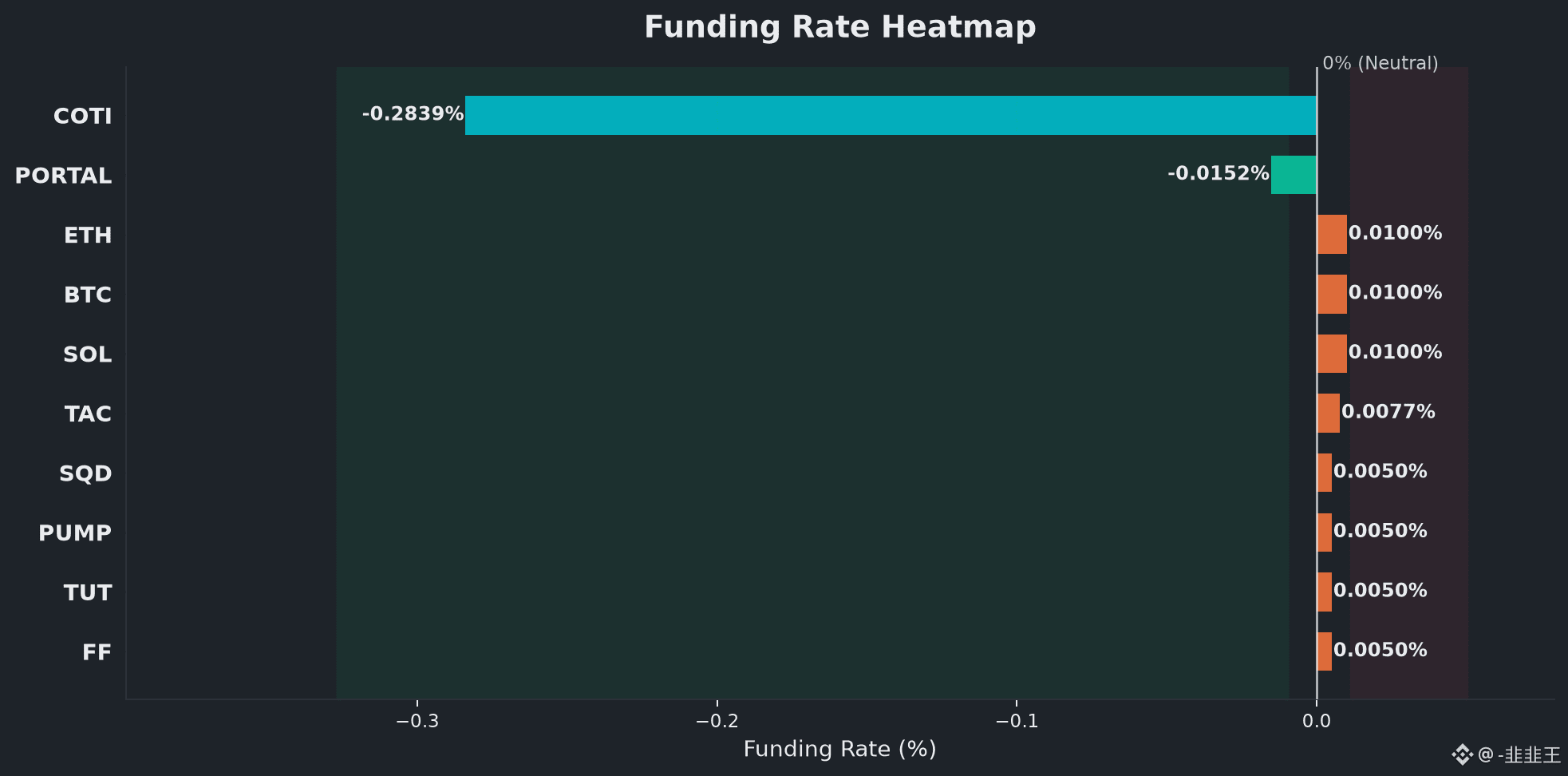
Task: Click the BTC row label
Action: (88, 295)
